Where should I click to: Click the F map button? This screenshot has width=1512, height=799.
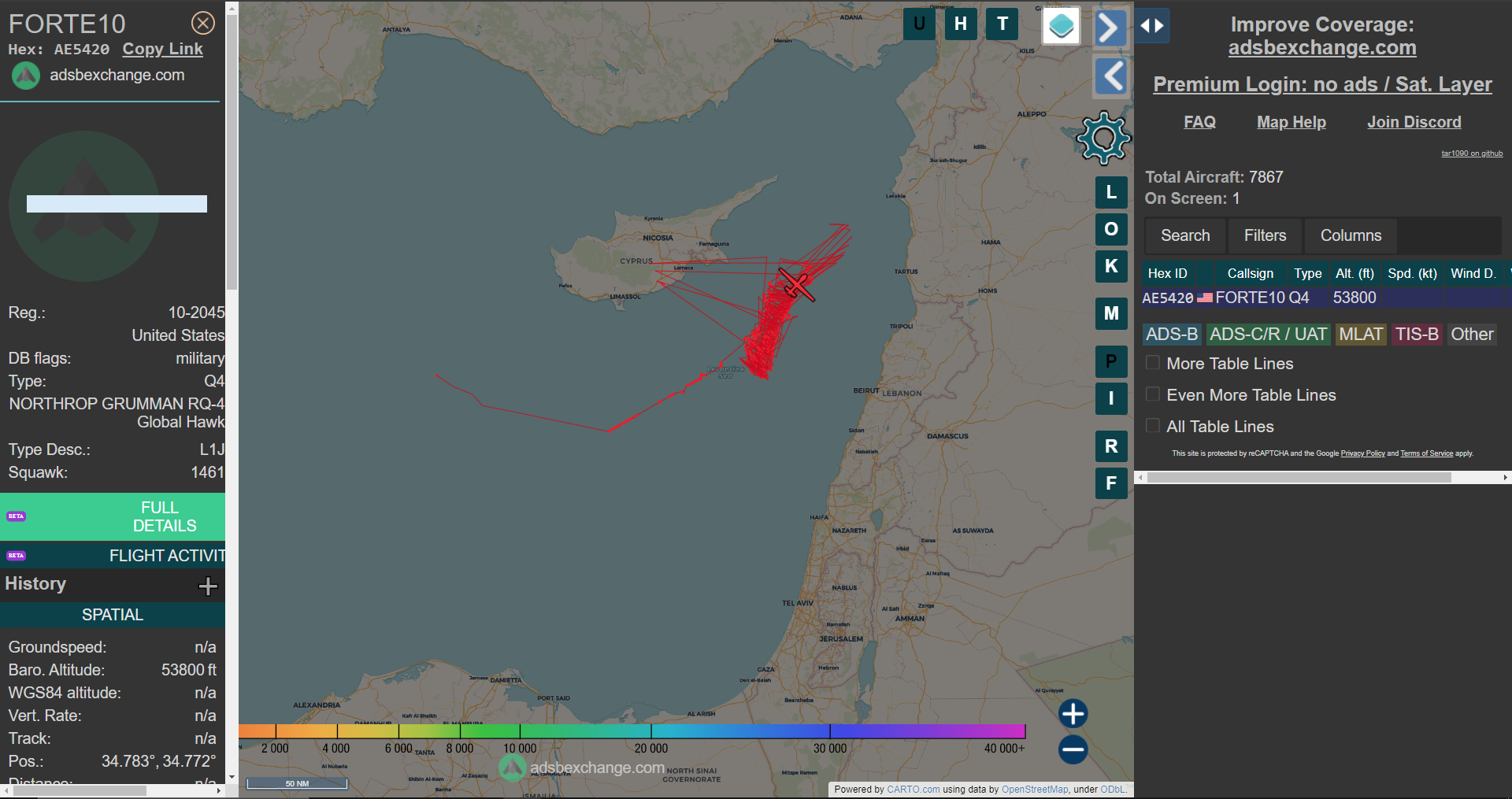[x=1111, y=483]
